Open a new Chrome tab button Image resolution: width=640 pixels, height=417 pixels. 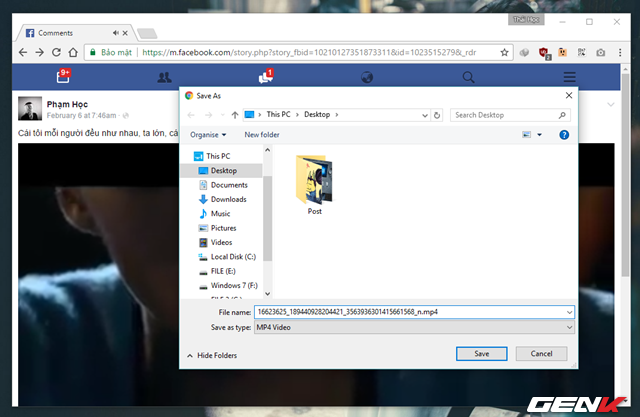pos(147,33)
